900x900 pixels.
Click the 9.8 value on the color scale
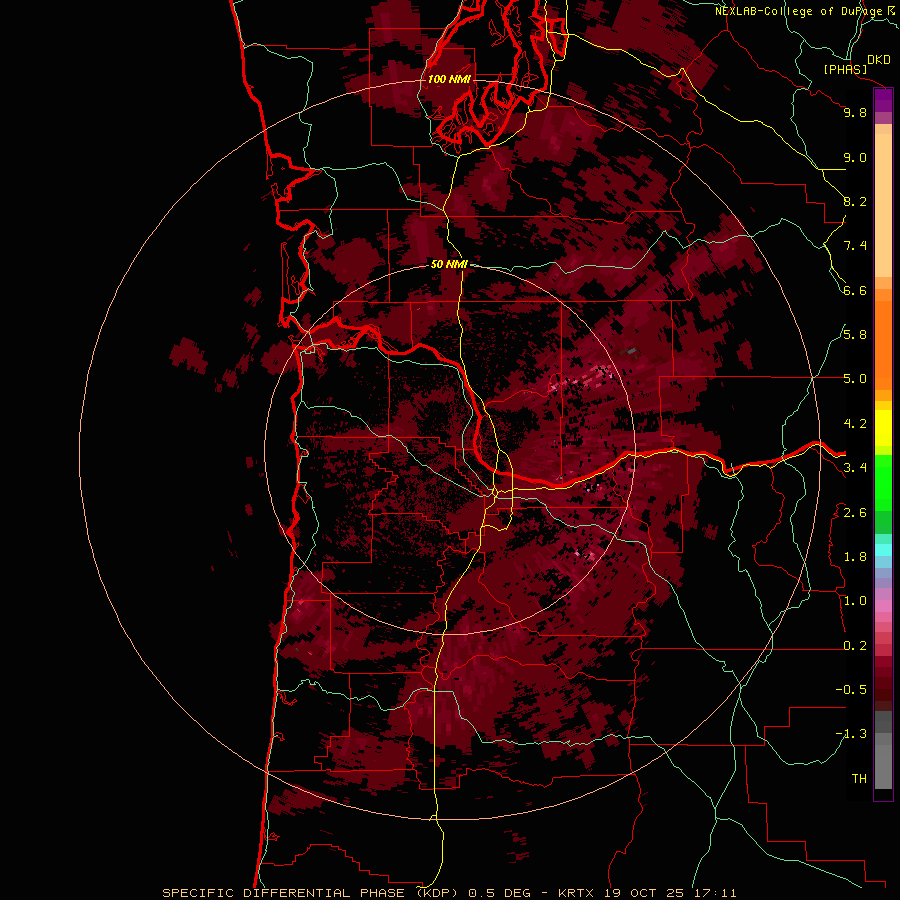tap(855, 112)
